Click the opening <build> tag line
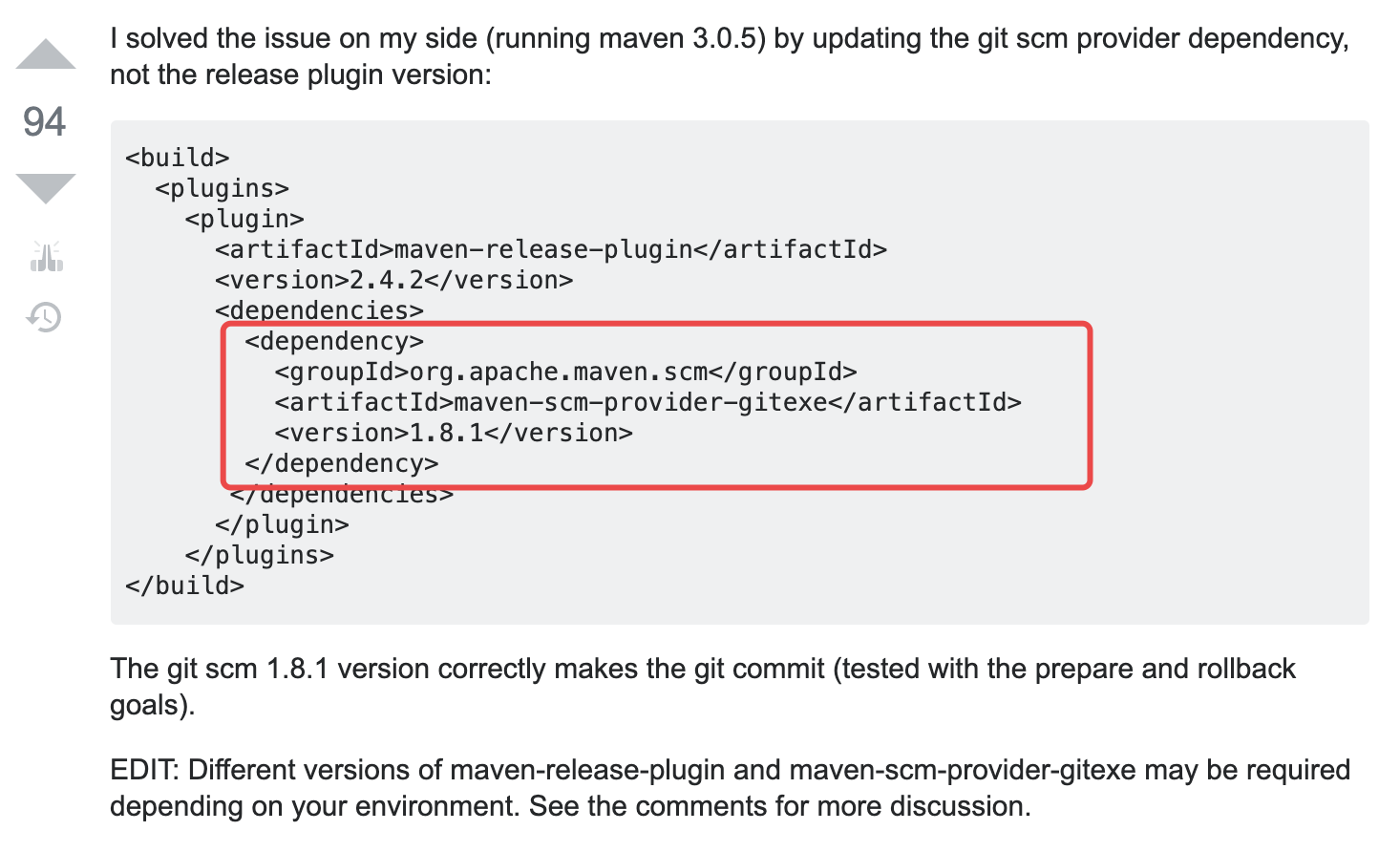The height and width of the screenshot is (852, 1400). click(178, 158)
